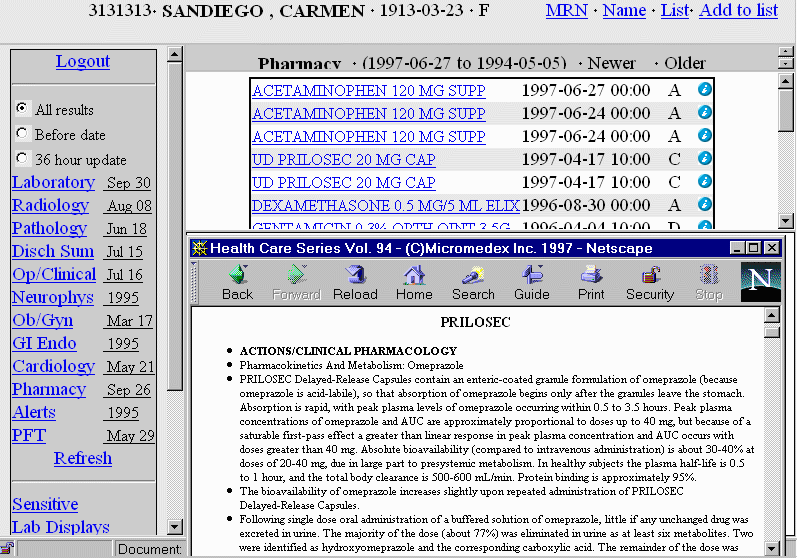
Task: Choose the 36 hour update option
Action: [23, 158]
